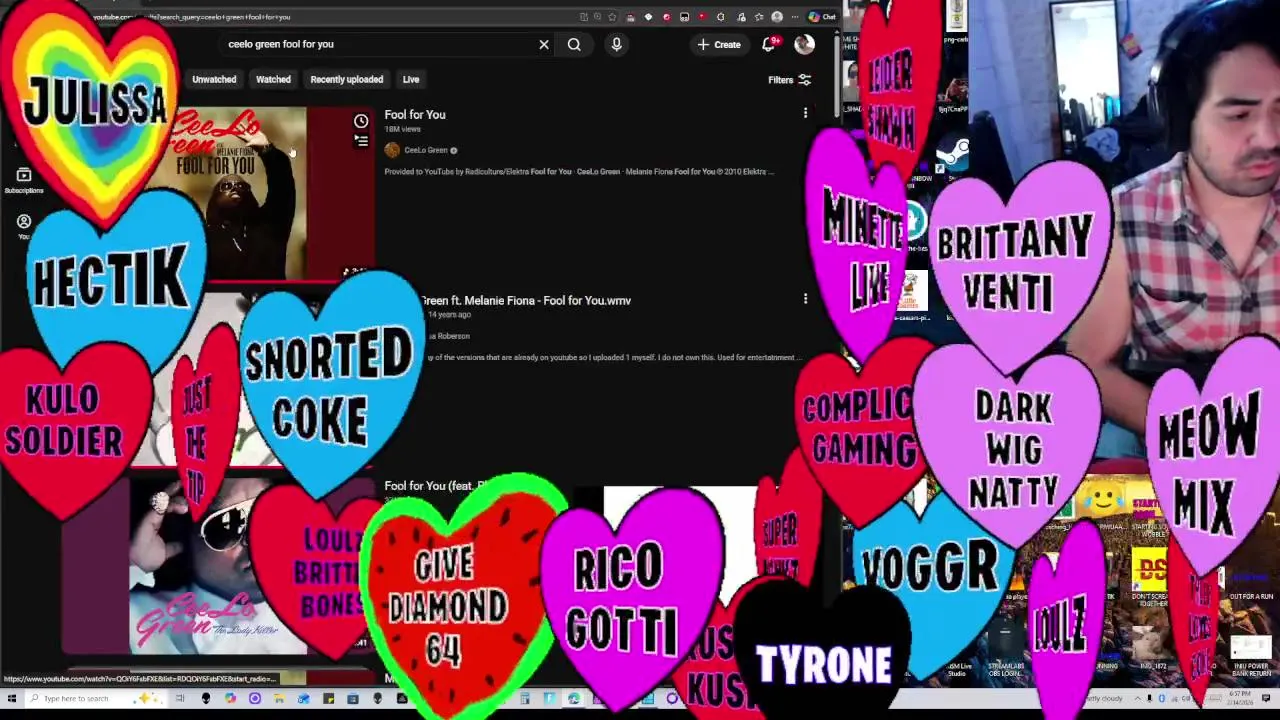Open the browser profile icon
Image resolution: width=1280 pixels, height=720 pixels.
click(776, 17)
